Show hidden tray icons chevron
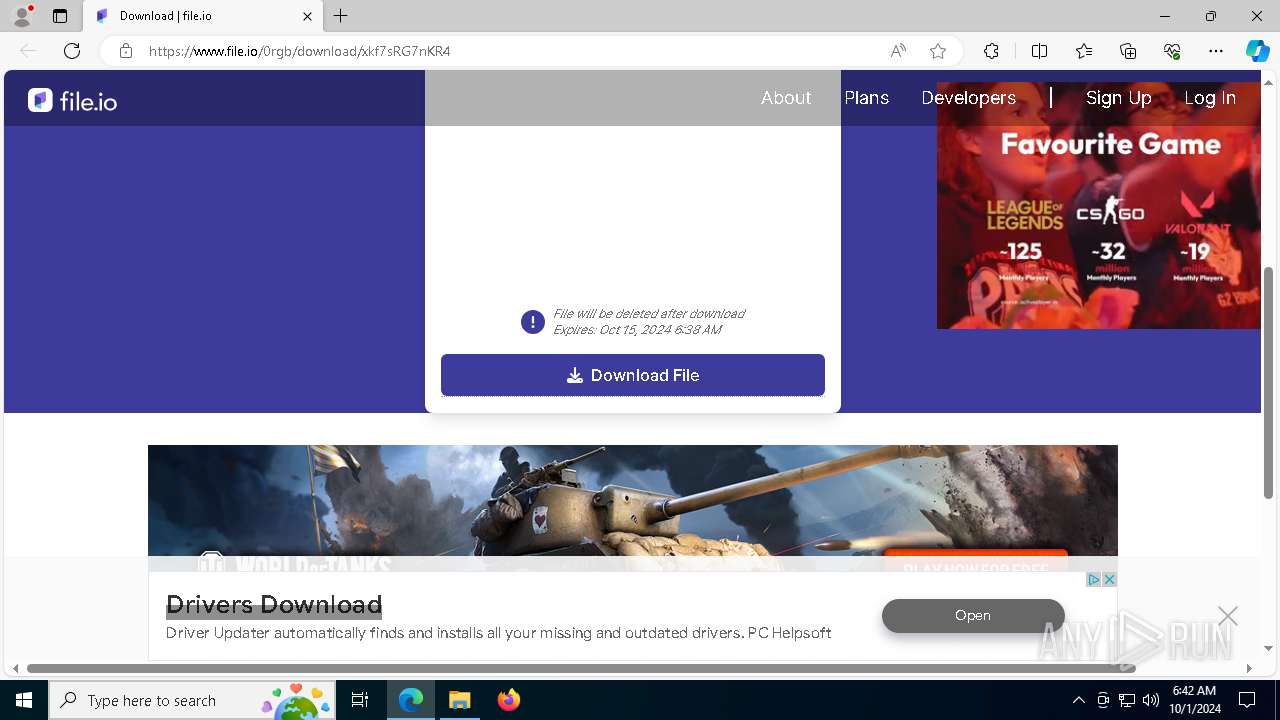Image resolution: width=1280 pixels, height=720 pixels. [1078, 700]
